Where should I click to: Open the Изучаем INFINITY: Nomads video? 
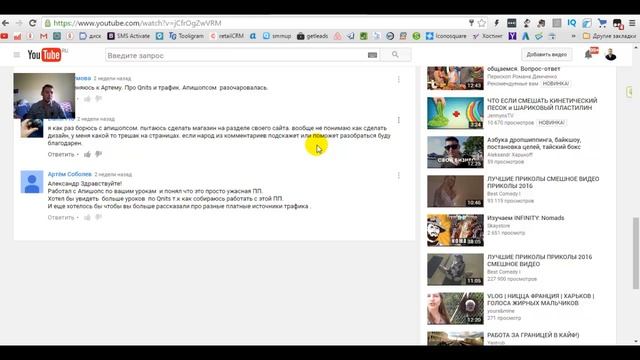pos(525,218)
